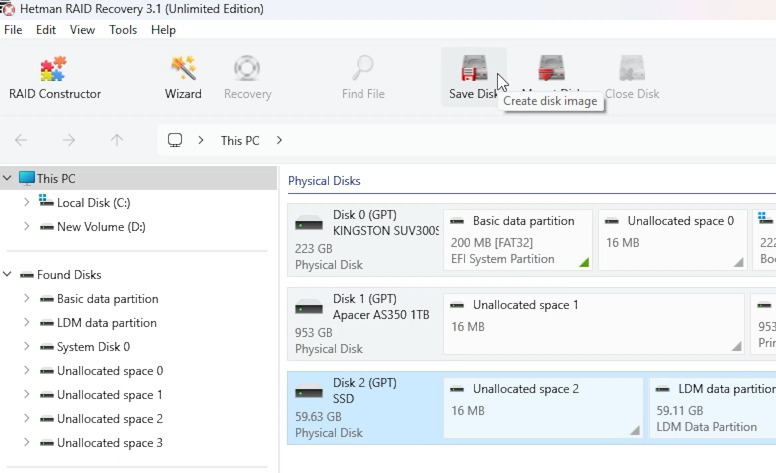
Task: Expand the Local Disk (C:) node
Action: pos(27,202)
